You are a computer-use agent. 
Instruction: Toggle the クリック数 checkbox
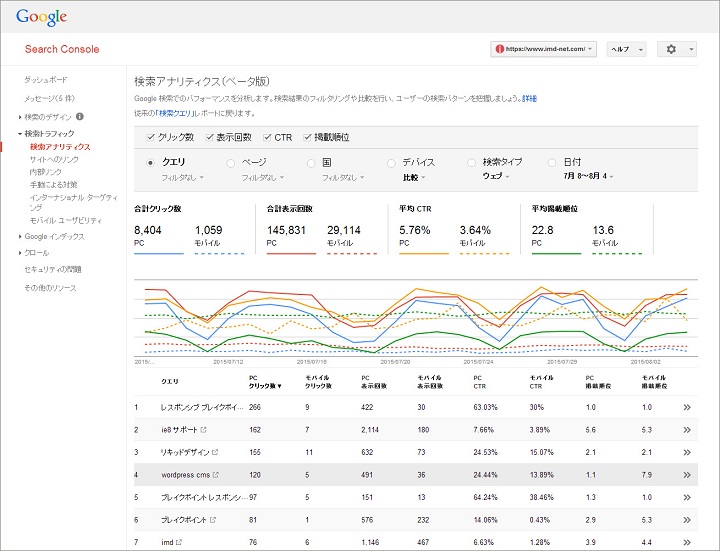tap(151, 137)
